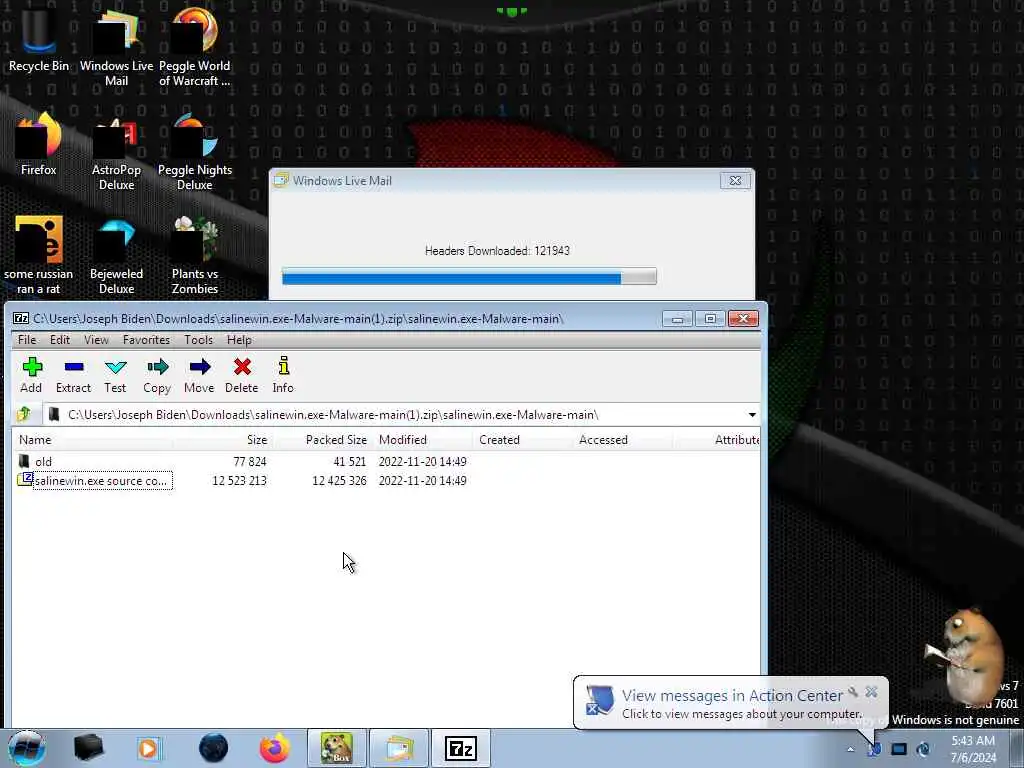The height and width of the screenshot is (768, 1024).
Task: Show hidden system tray icons
Action: 850,749
